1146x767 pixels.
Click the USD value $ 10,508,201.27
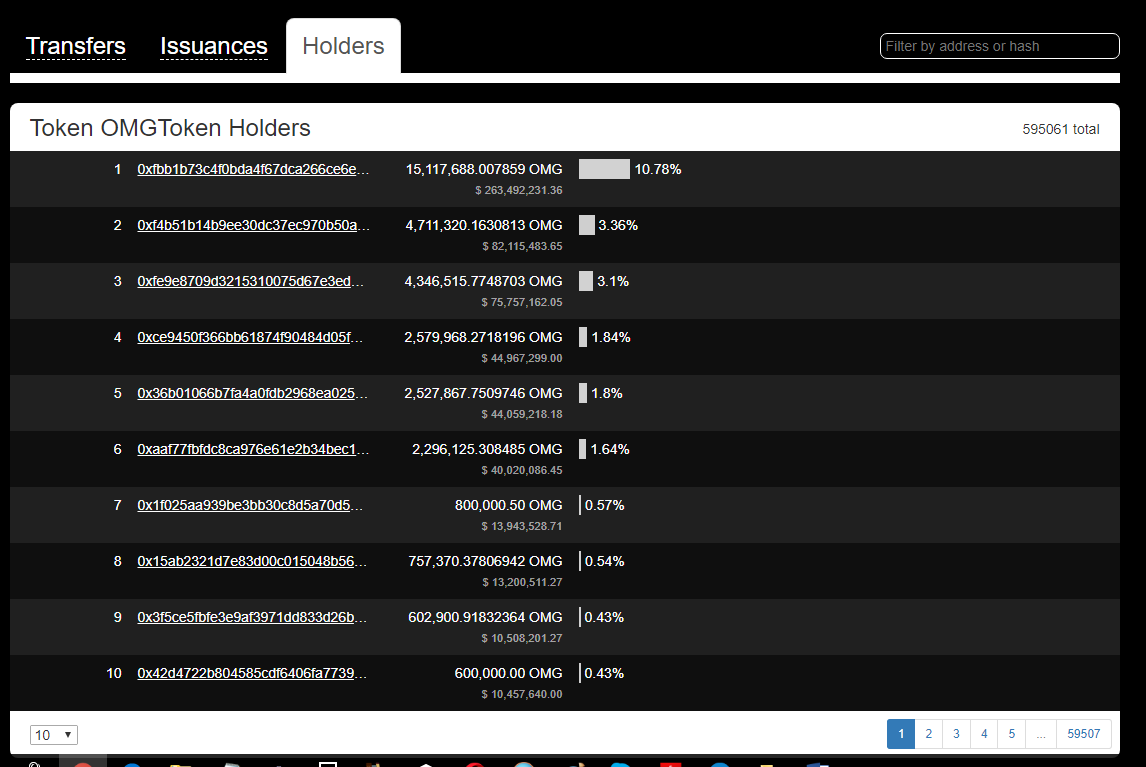point(522,638)
